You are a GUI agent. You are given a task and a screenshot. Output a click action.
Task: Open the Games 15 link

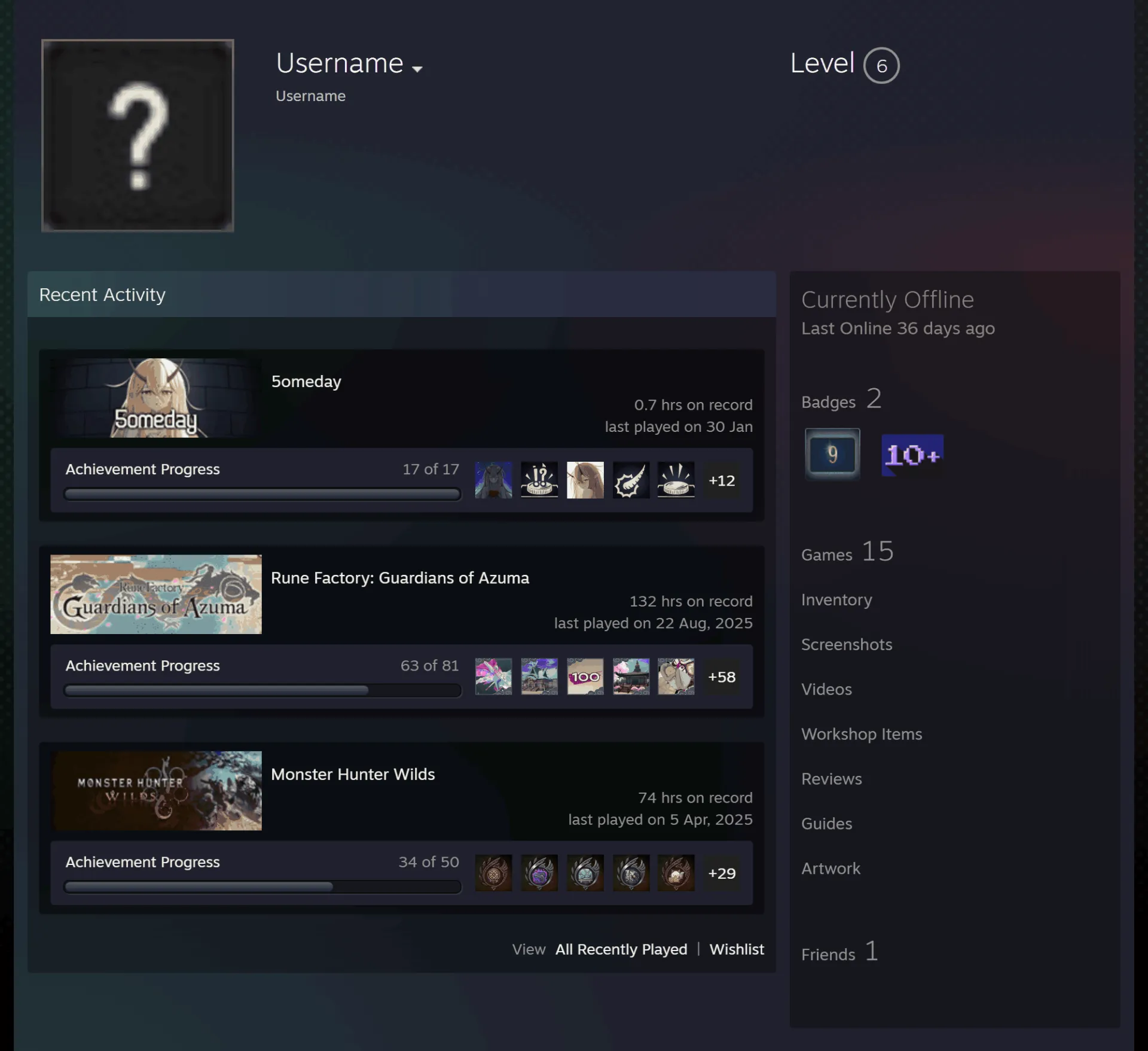(847, 552)
